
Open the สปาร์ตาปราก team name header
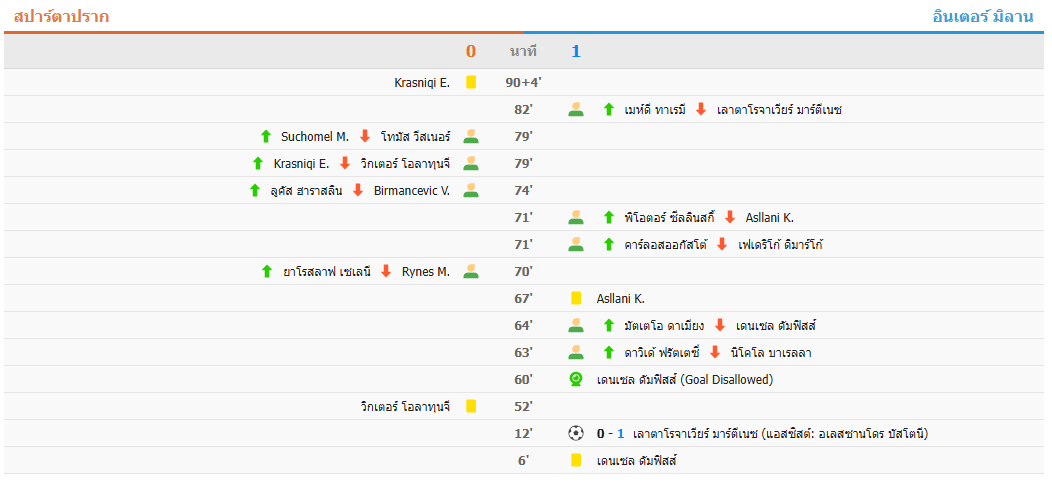click(x=62, y=16)
